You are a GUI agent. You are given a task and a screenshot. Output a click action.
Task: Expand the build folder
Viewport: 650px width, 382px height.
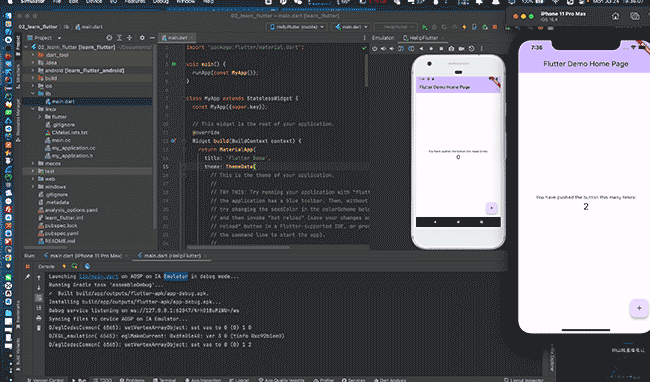pyautogui.click(x=33, y=78)
